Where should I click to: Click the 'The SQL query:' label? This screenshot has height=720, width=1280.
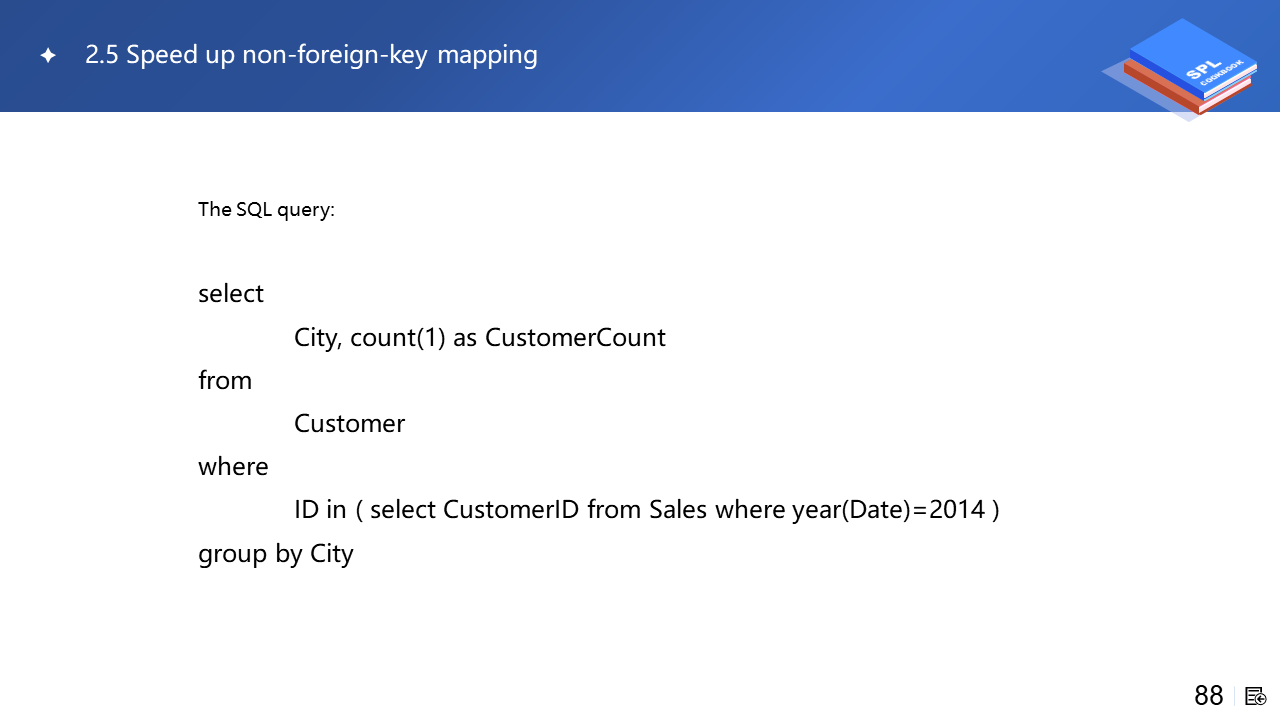[x=266, y=209]
